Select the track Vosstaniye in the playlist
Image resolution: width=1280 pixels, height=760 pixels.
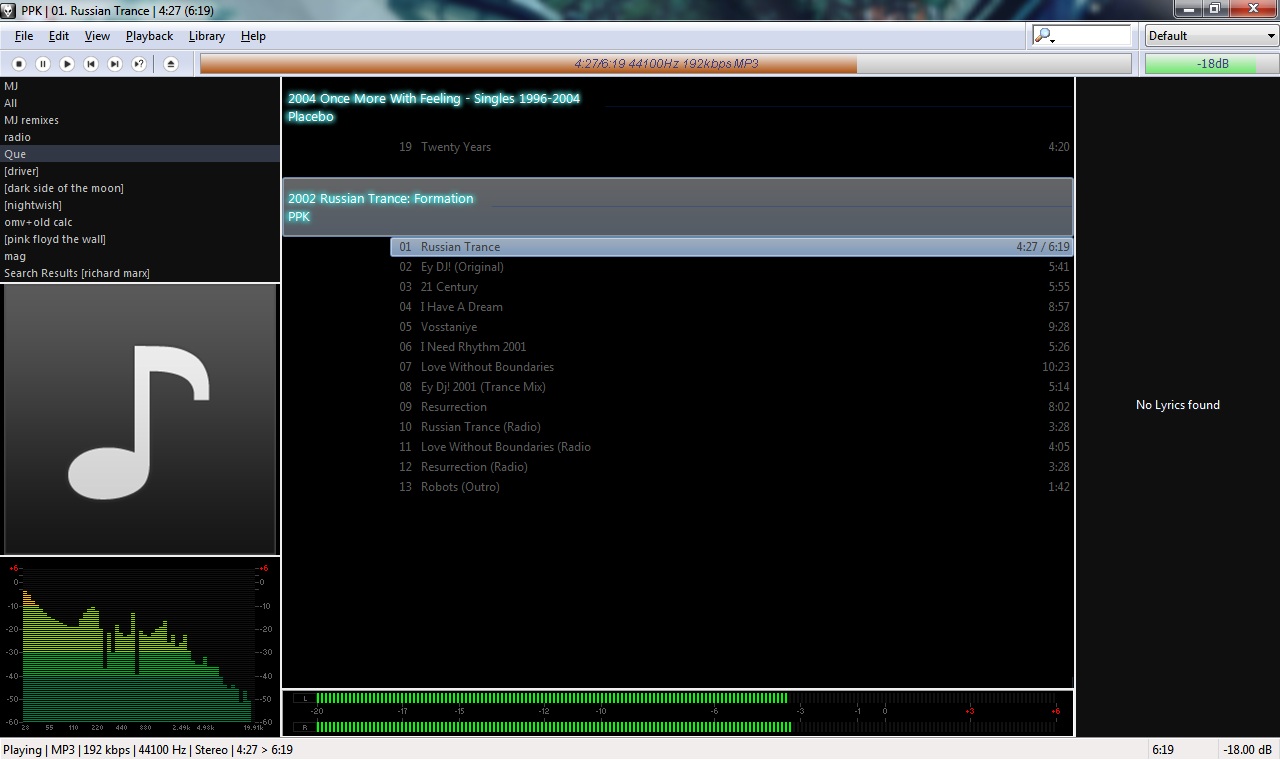449,327
